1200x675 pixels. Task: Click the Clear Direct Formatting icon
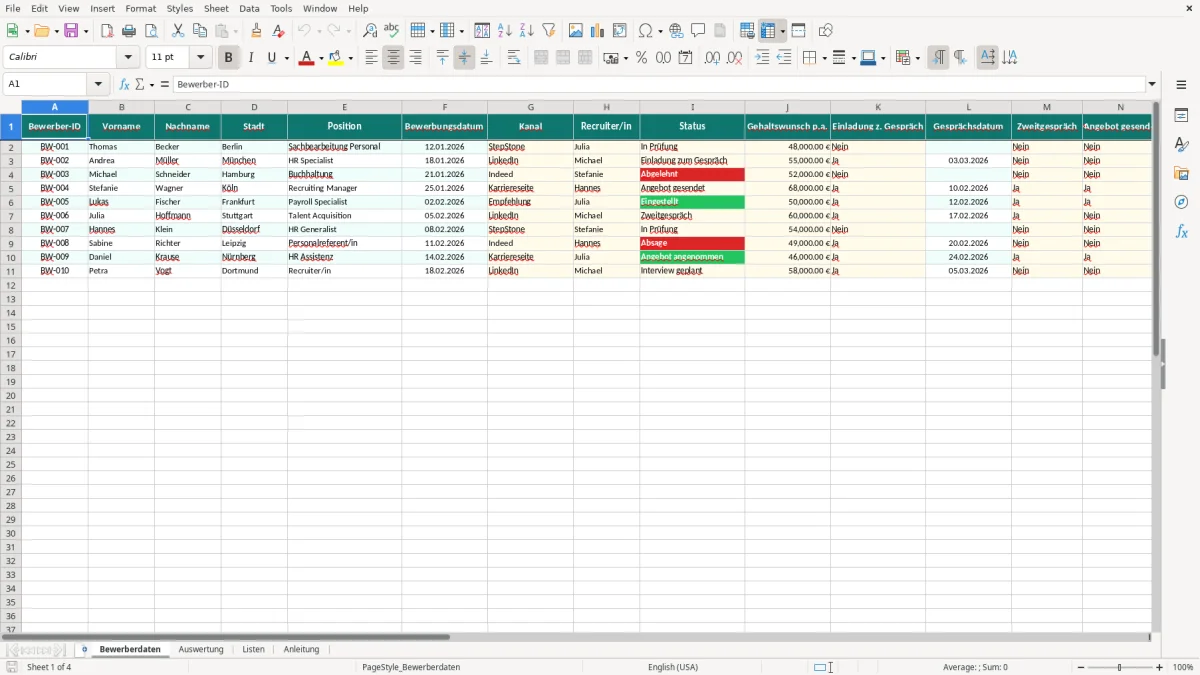pos(278,31)
